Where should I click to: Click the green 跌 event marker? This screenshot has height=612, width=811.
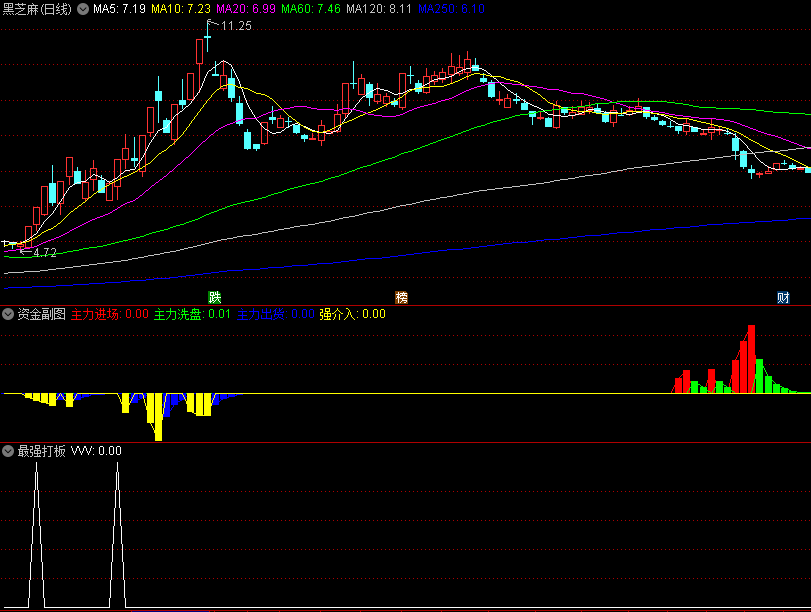(215, 297)
